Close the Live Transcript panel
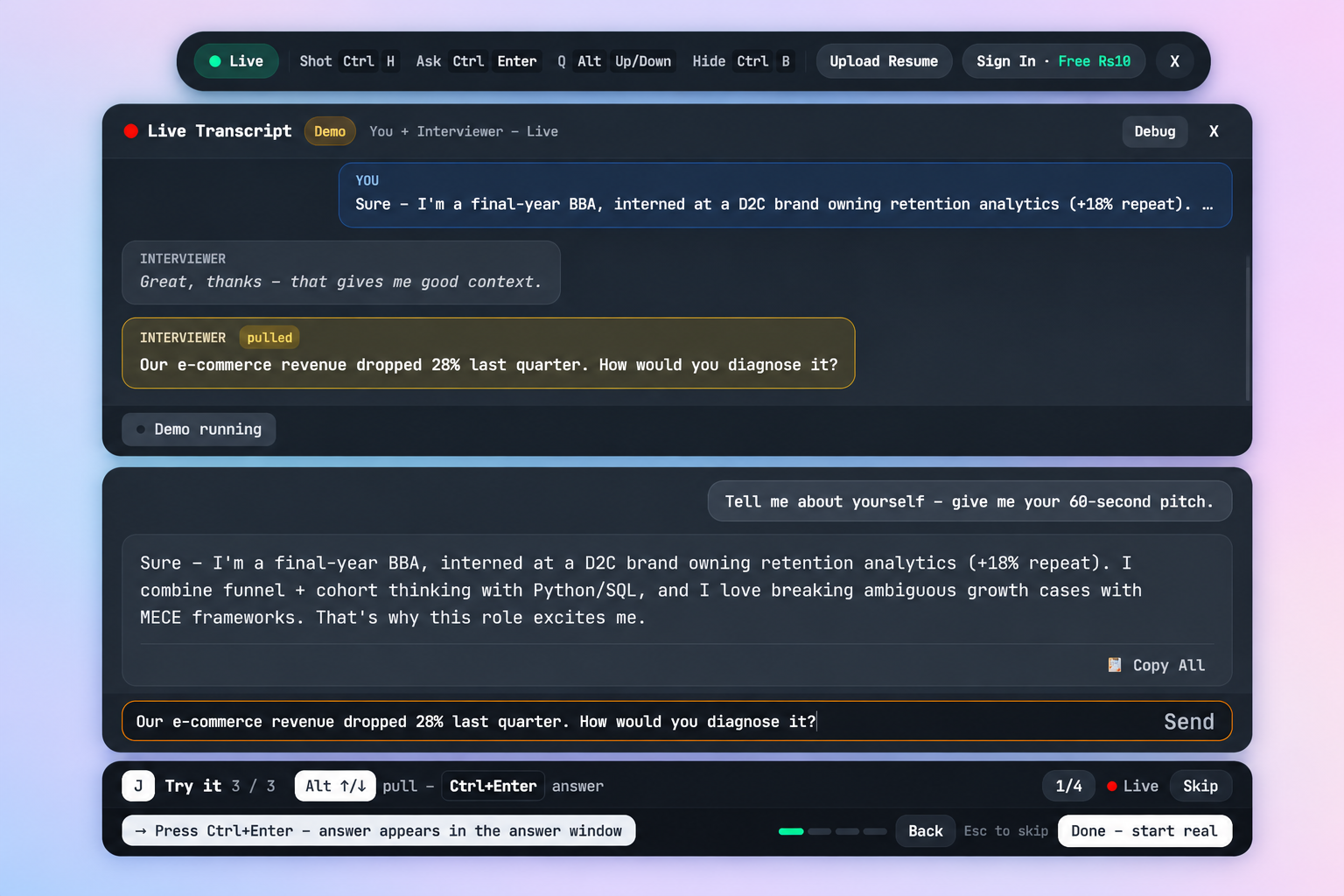 (x=1214, y=131)
